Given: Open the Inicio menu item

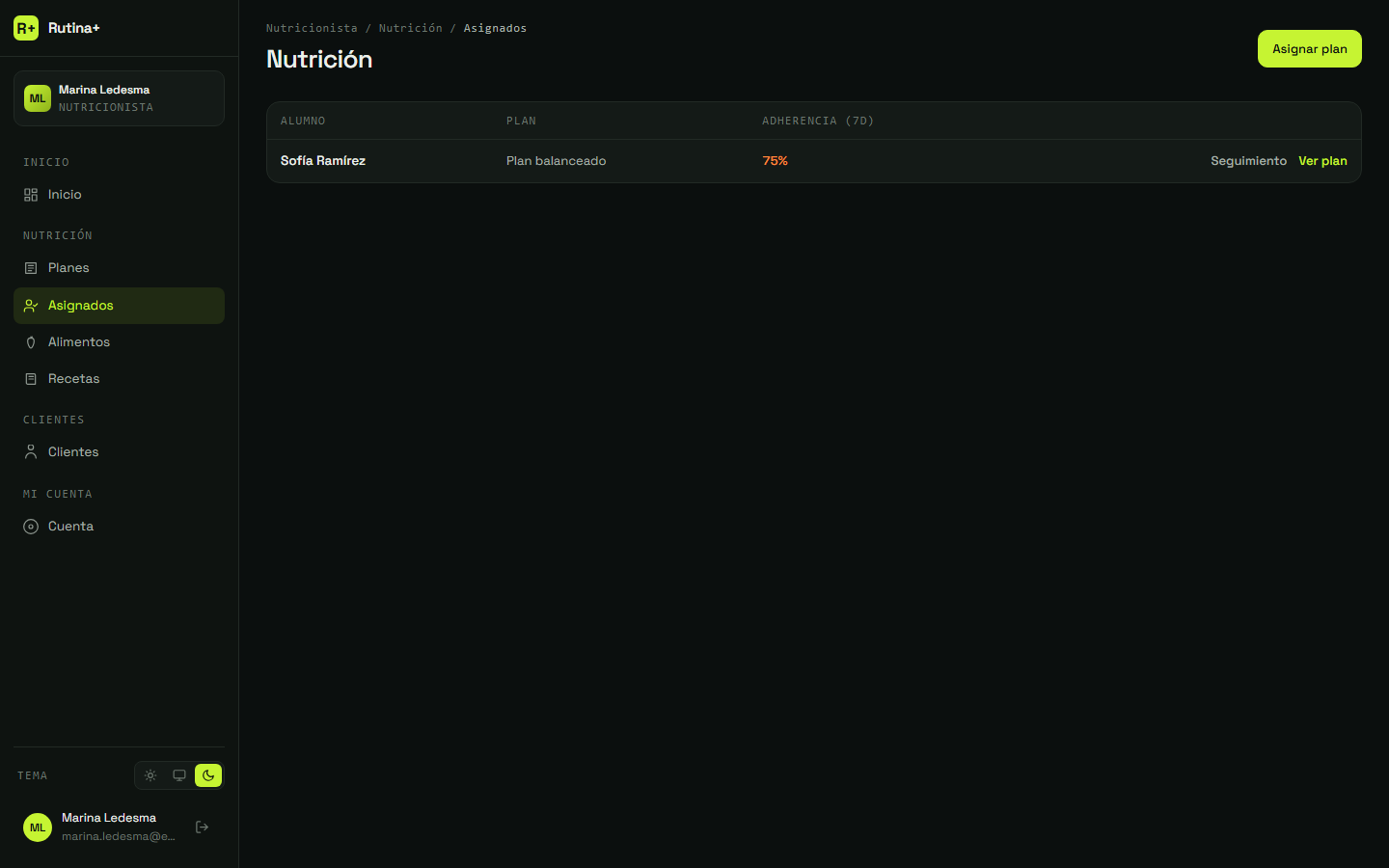Looking at the screenshot, I should (119, 195).
